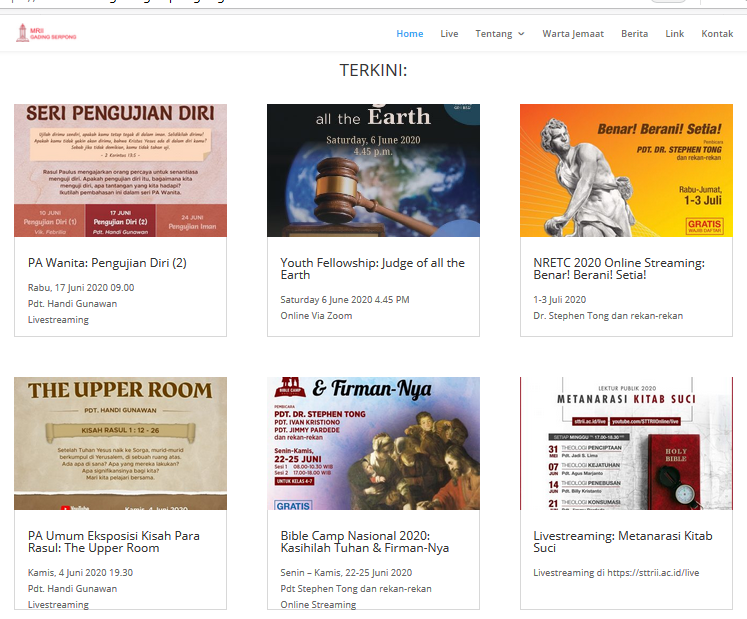Expand the Tentang dropdown chevron
747x619 pixels.
(521, 34)
